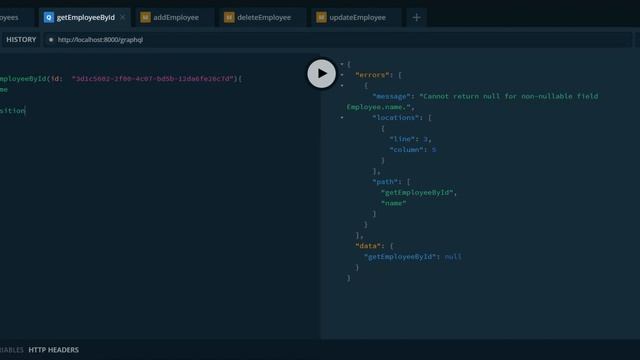Collapse the root response object arrow
Viewport: 640px width, 360px height.
pos(342,64)
